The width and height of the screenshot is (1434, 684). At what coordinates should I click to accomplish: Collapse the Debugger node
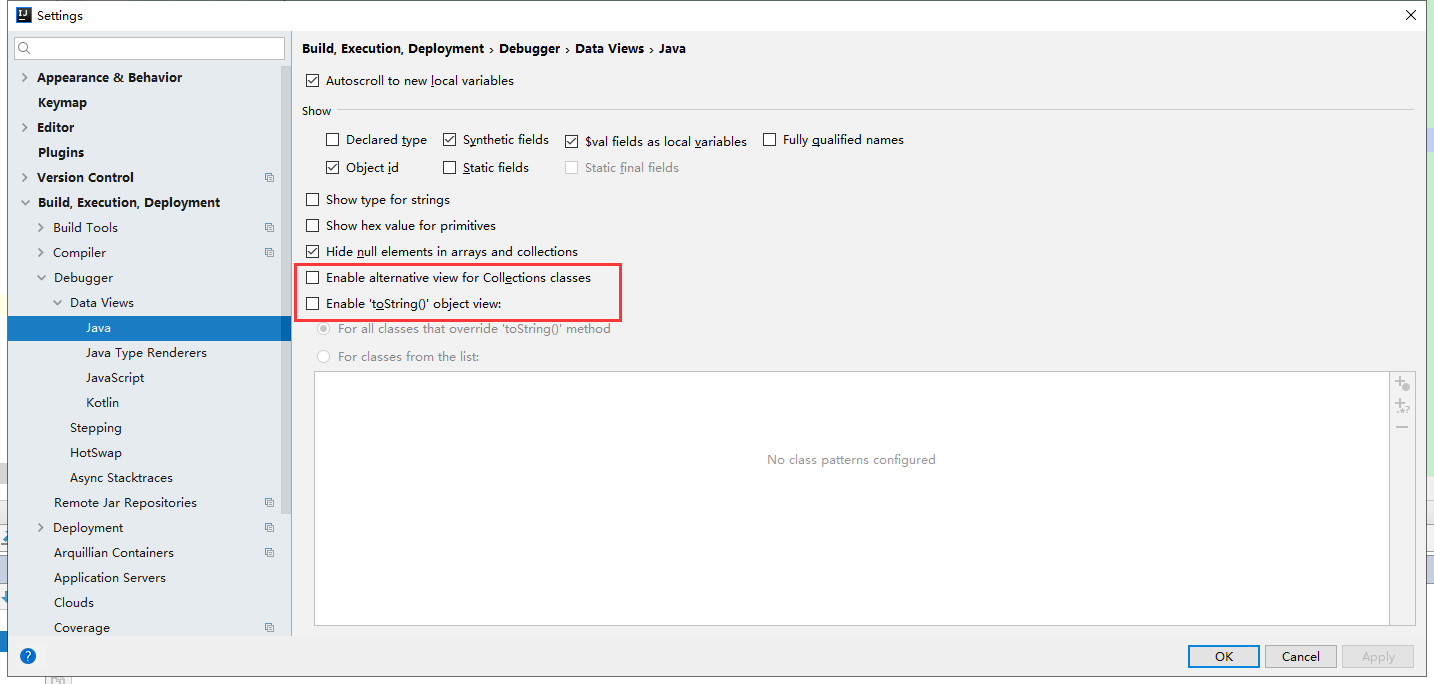point(41,277)
